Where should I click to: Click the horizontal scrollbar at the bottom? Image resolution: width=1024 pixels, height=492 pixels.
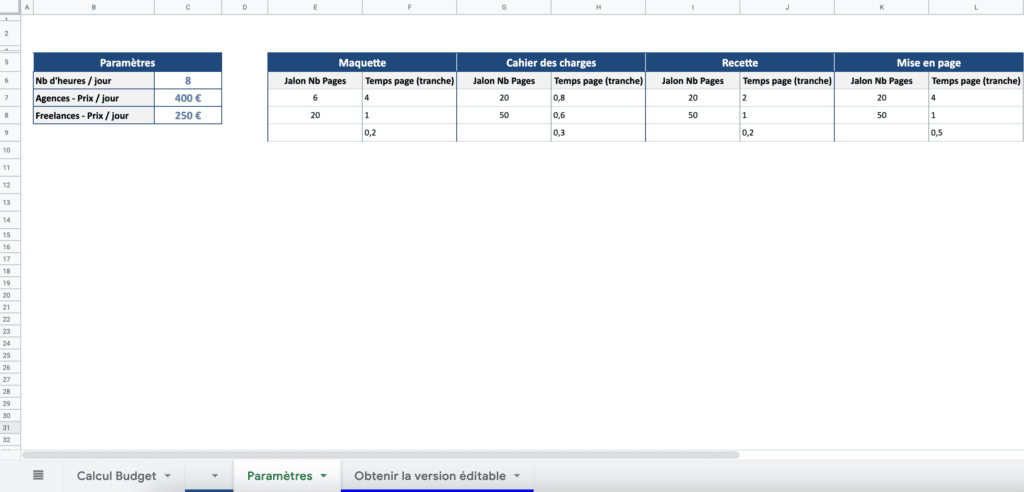pyautogui.click(x=380, y=454)
